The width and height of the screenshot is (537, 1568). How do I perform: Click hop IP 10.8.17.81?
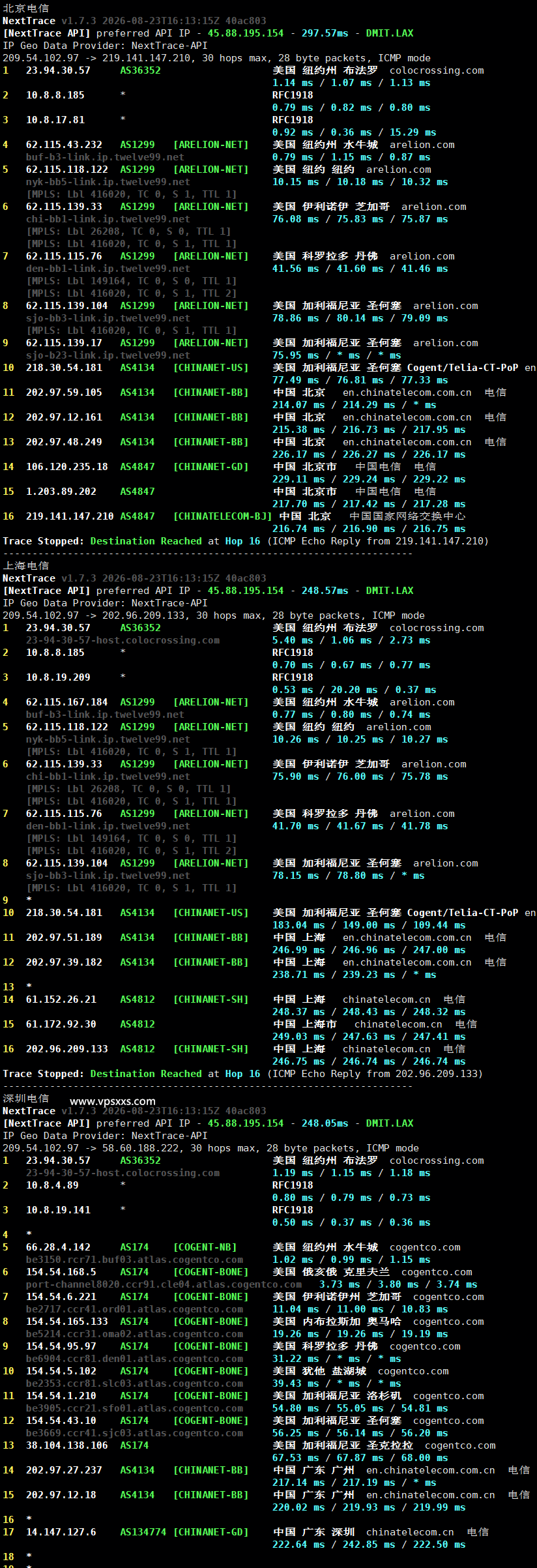click(55, 120)
